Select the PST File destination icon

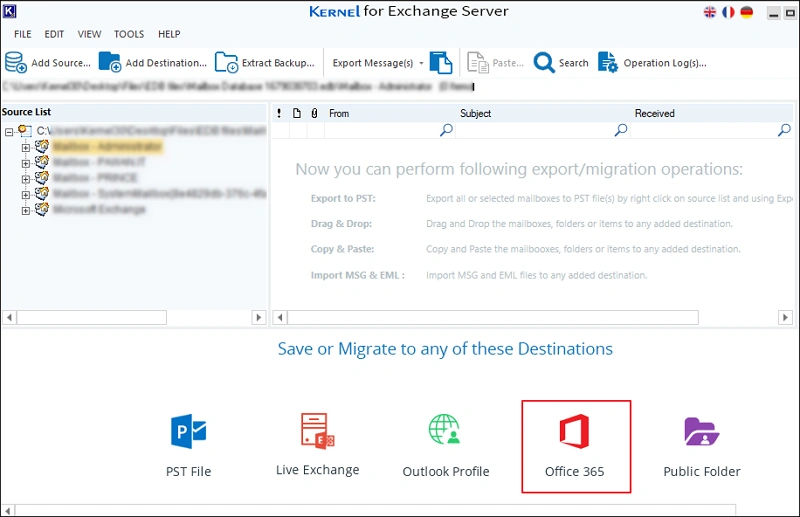click(188, 431)
